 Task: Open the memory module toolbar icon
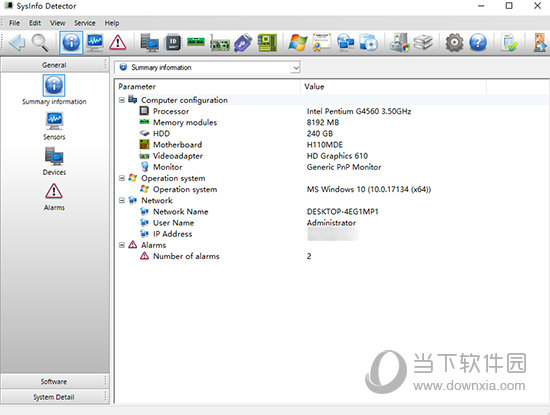(196, 42)
